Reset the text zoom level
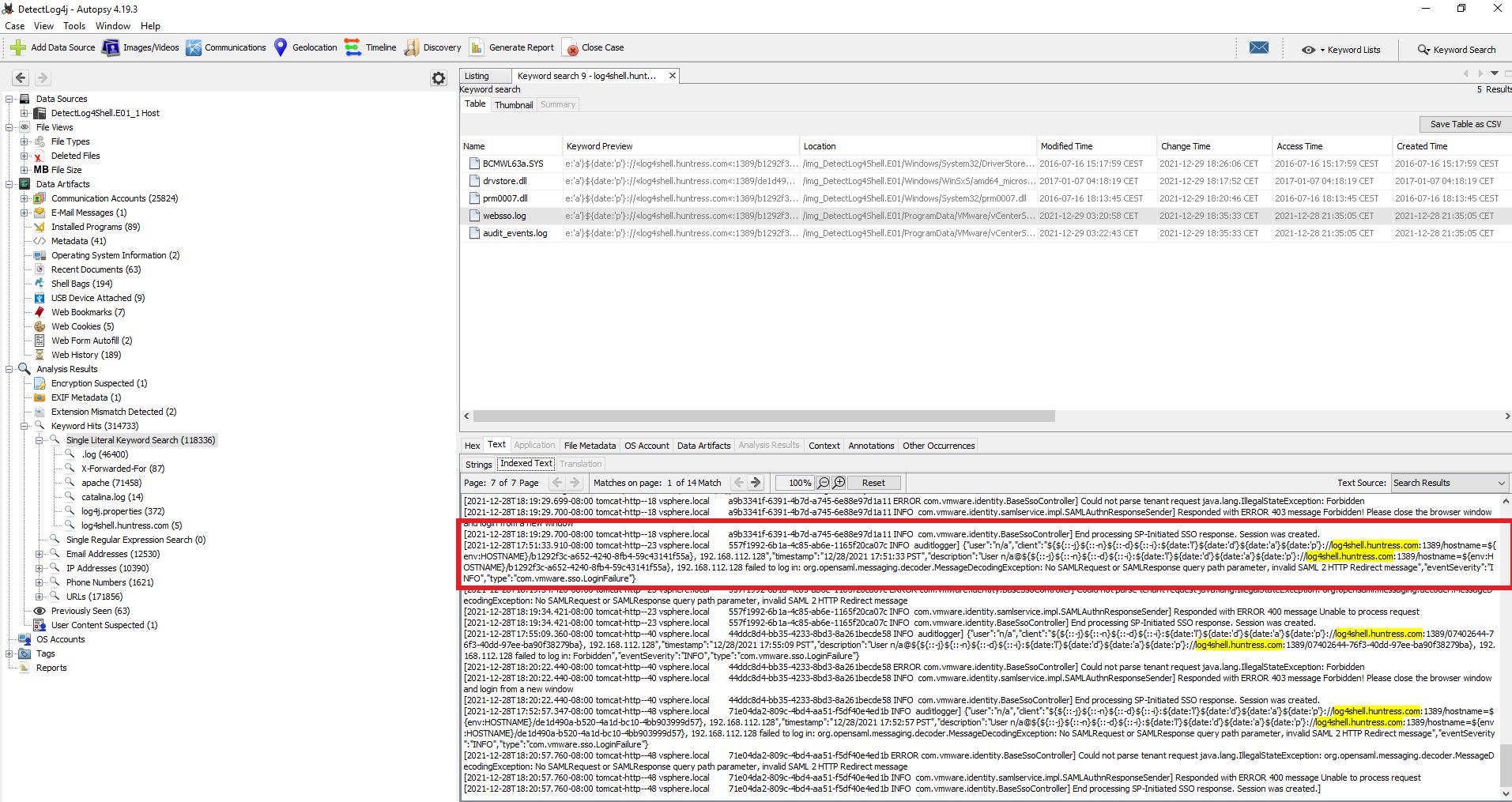The height and width of the screenshot is (802, 1512). [873, 483]
